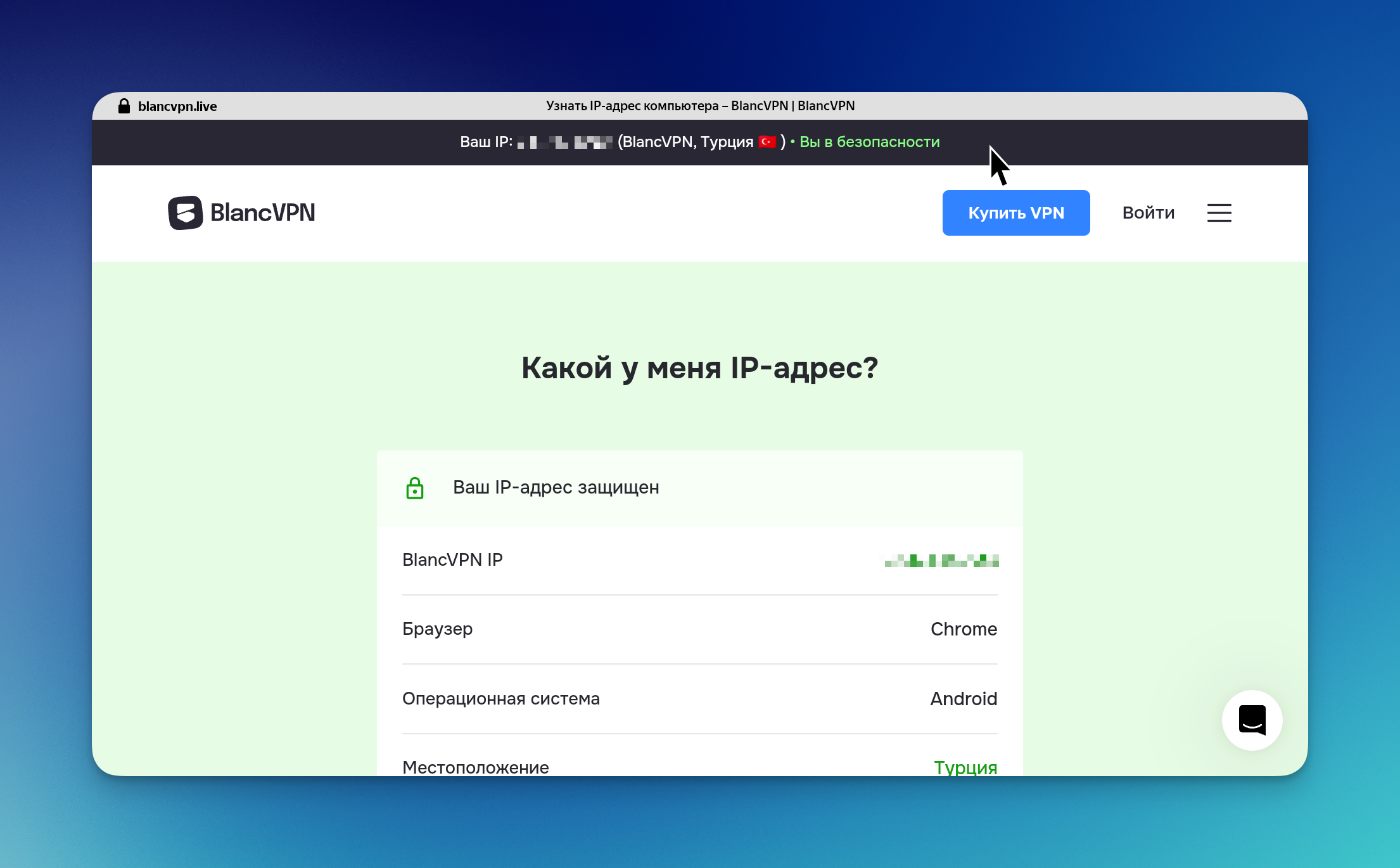The height and width of the screenshot is (868, 1400).
Task: Click the blurred BlancVPN IP value
Action: (941, 561)
